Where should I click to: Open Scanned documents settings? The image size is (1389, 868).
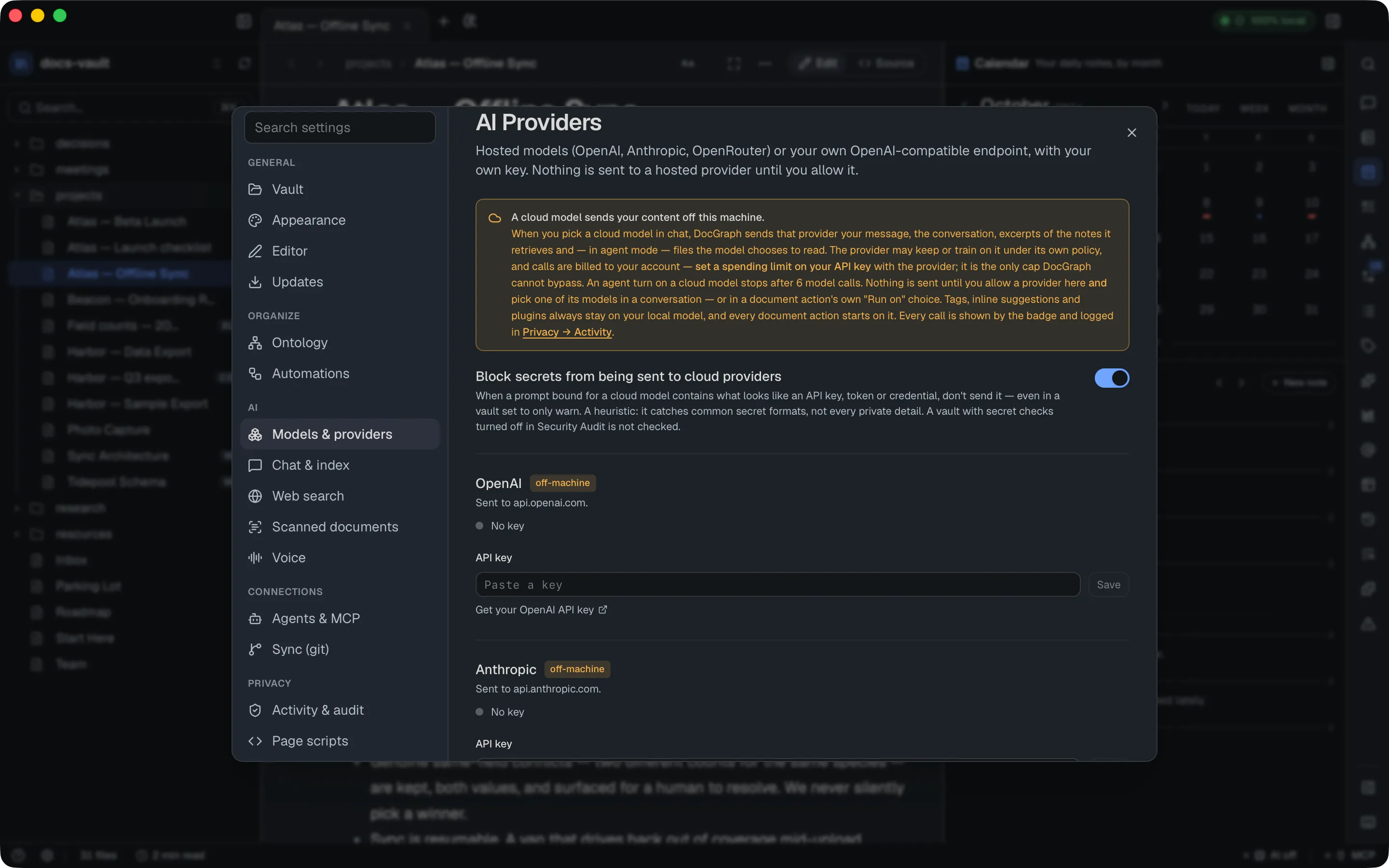340,527
